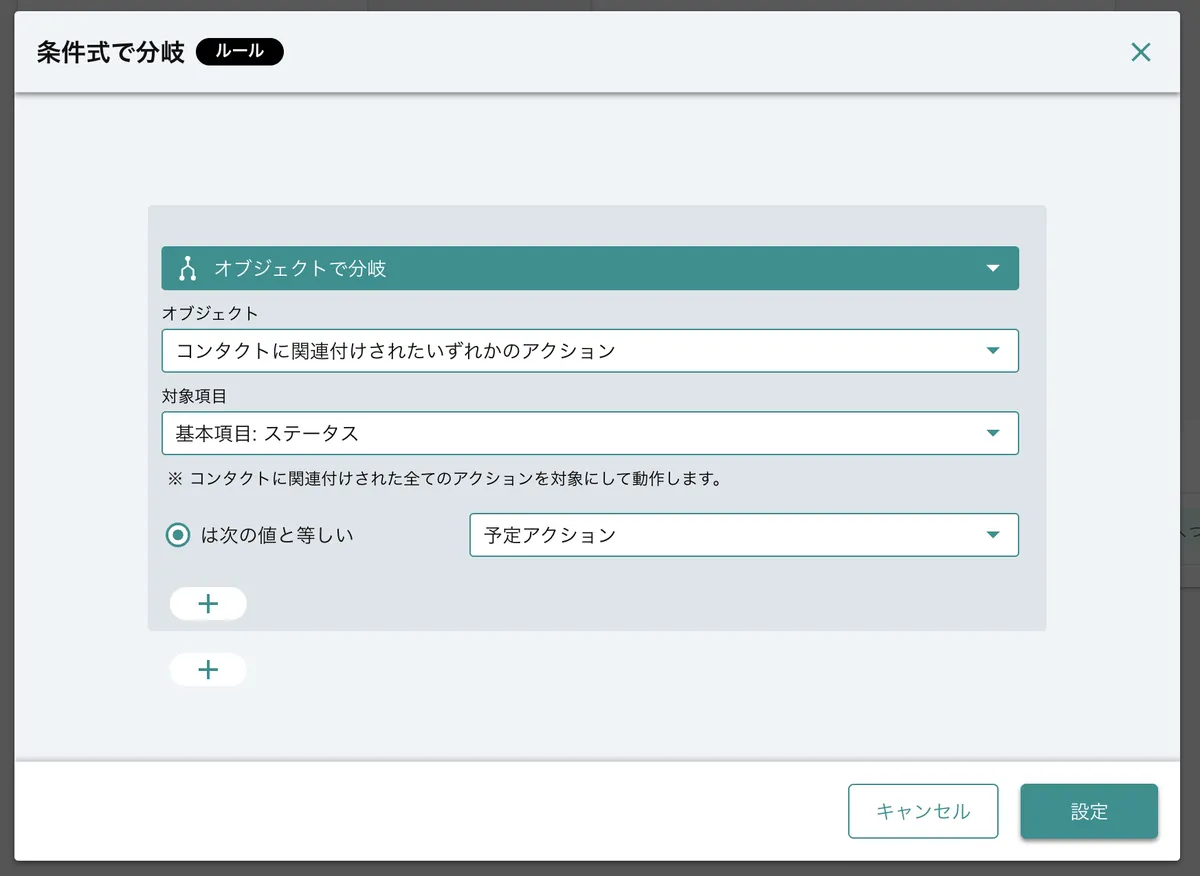This screenshot has height=876, width=1200.
Task: Open the オブジェクトで分岐 branch type dropdown
Action: 590,269
